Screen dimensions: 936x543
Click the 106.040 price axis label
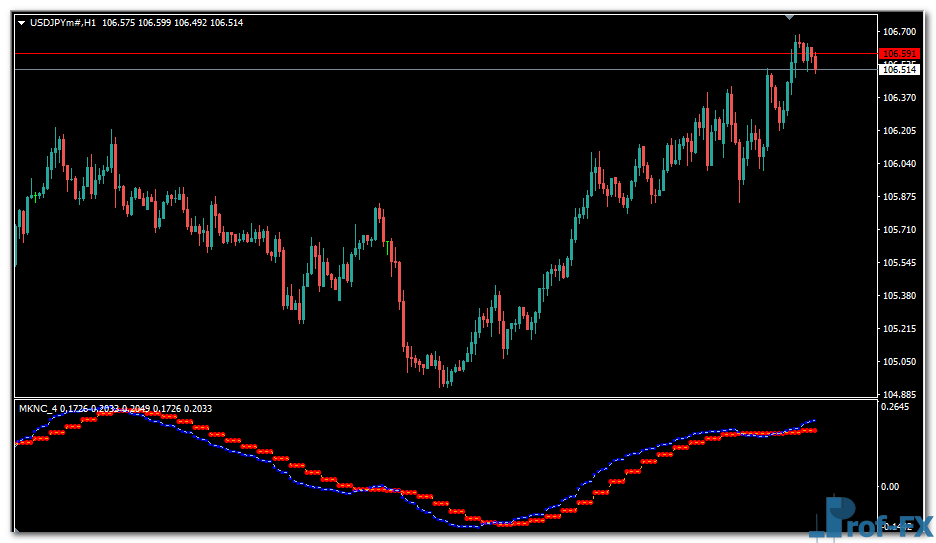899,164
